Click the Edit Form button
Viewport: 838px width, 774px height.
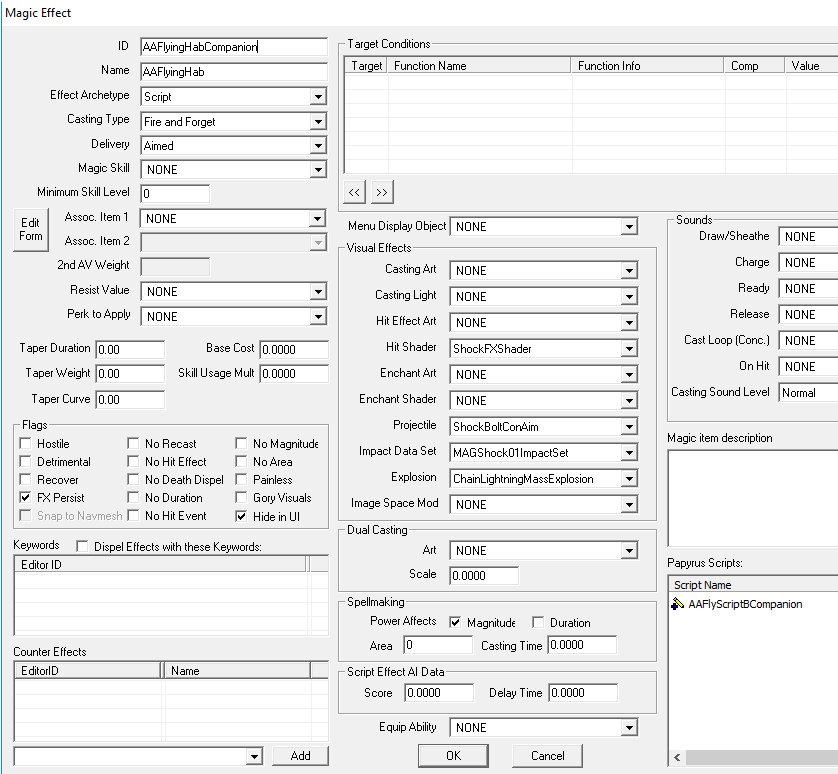click(31, 229)
